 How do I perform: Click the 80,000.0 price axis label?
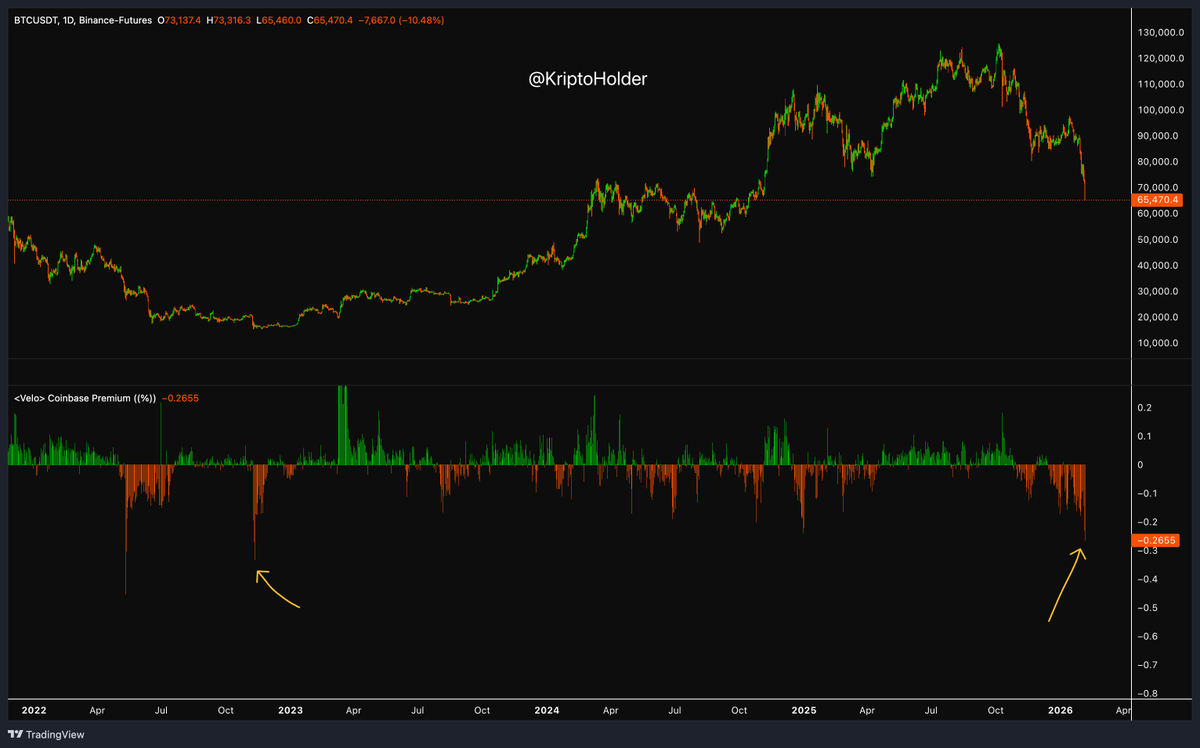[1159, 162]
